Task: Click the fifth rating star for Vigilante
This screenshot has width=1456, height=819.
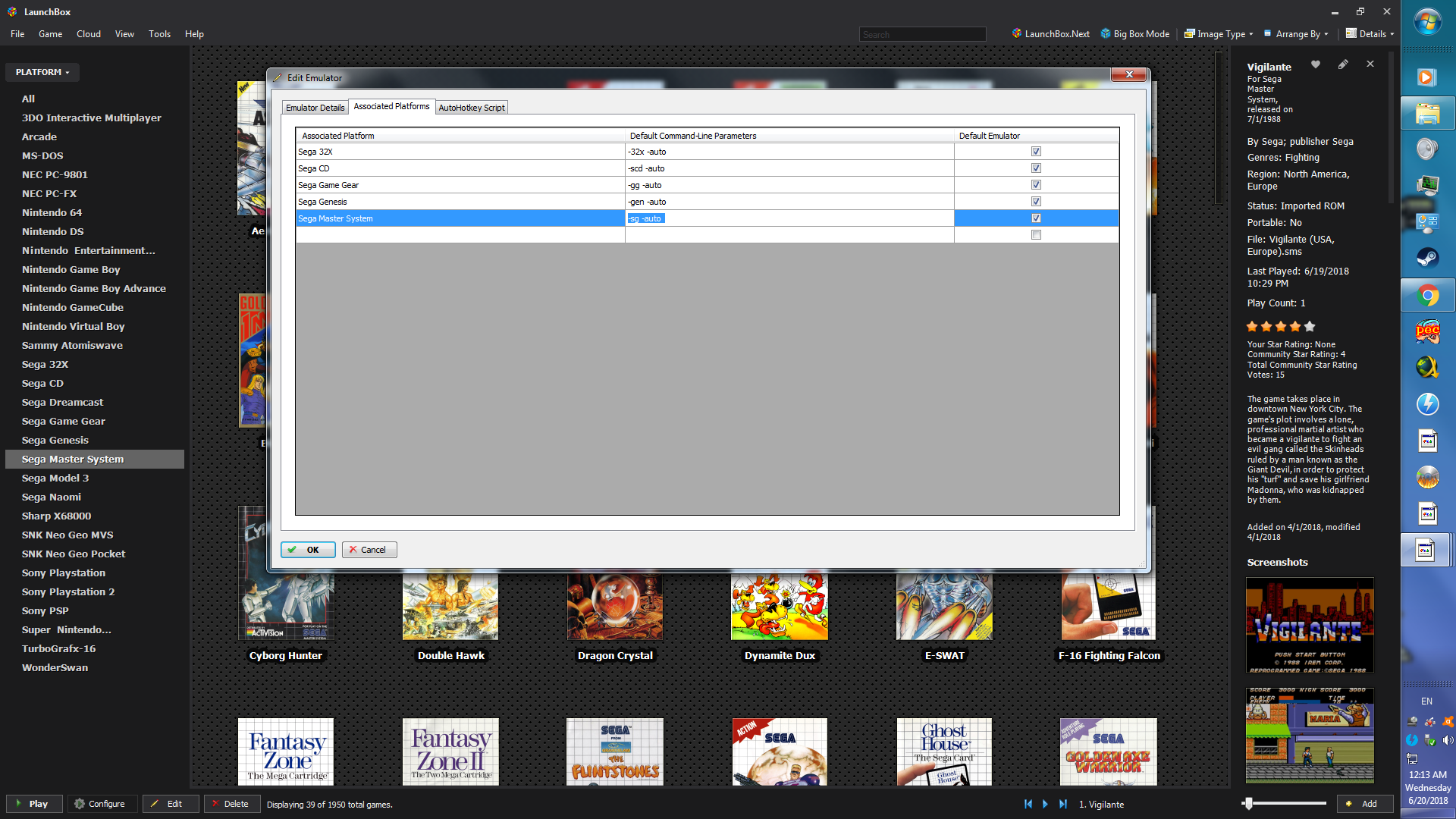Action: click(x=1310, y=326)
